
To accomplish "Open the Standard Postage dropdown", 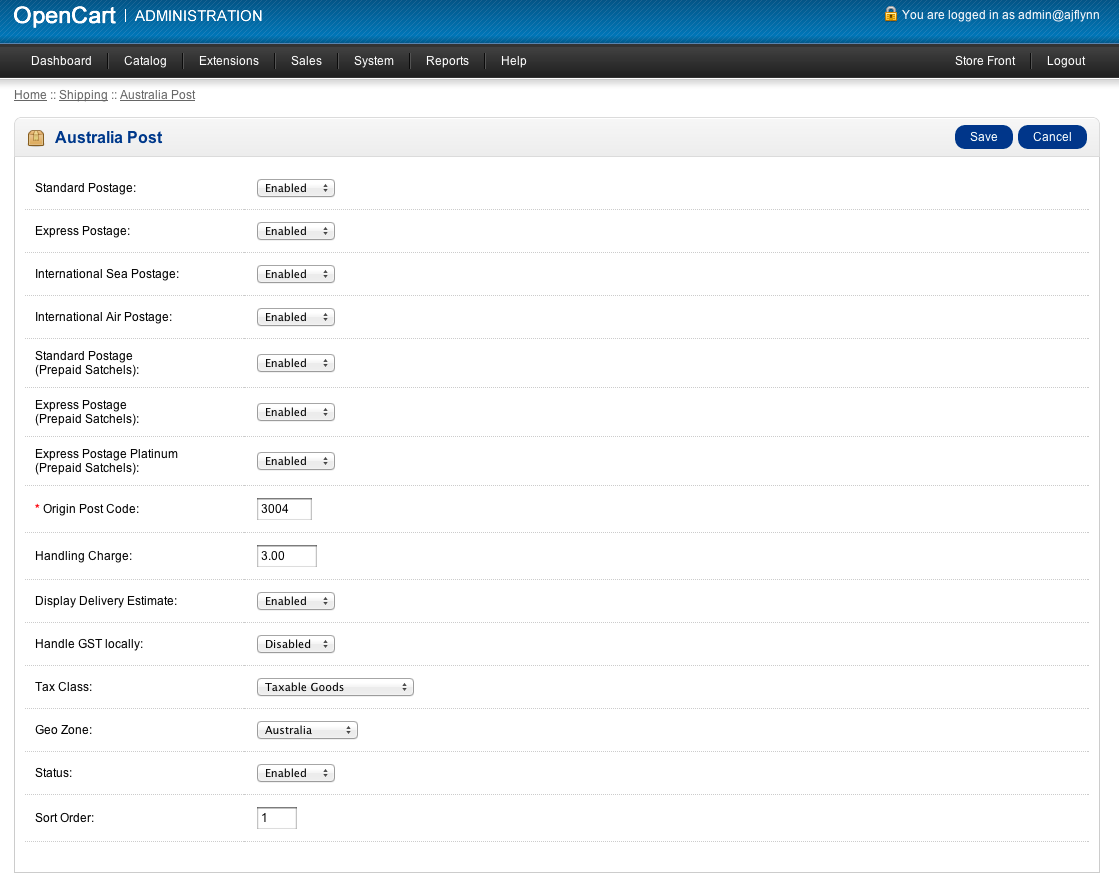I will coord(295,188).
